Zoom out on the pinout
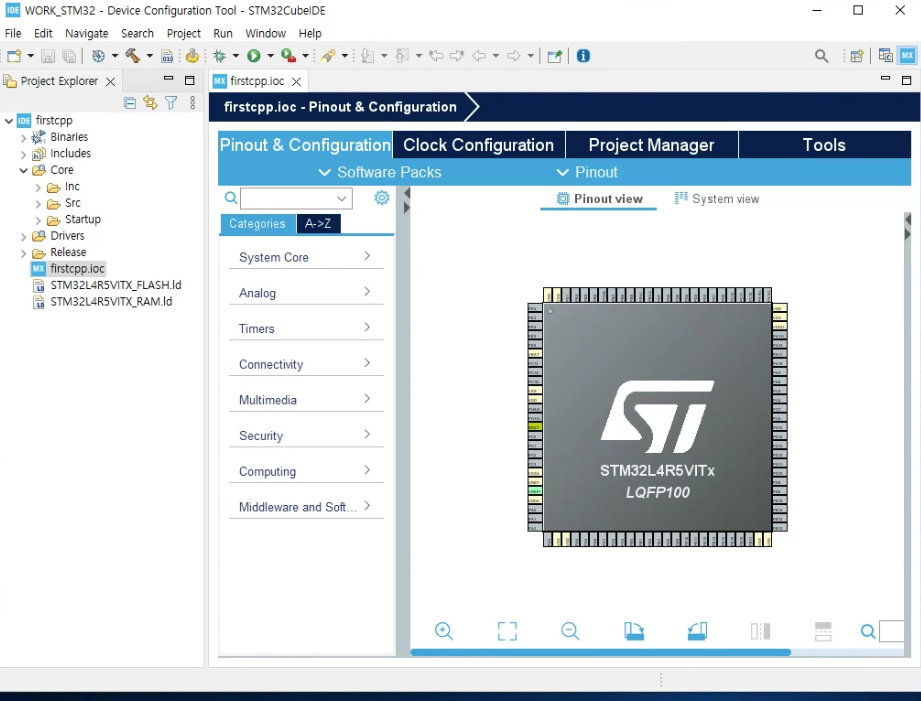921x701 pixels. tap(570, 631)
